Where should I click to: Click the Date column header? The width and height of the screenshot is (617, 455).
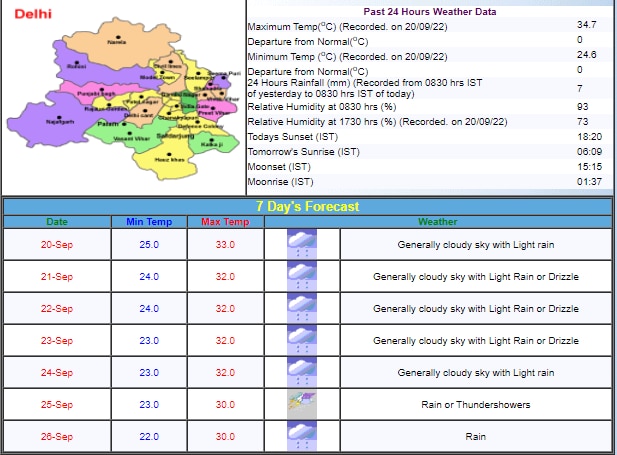[58, 221]
